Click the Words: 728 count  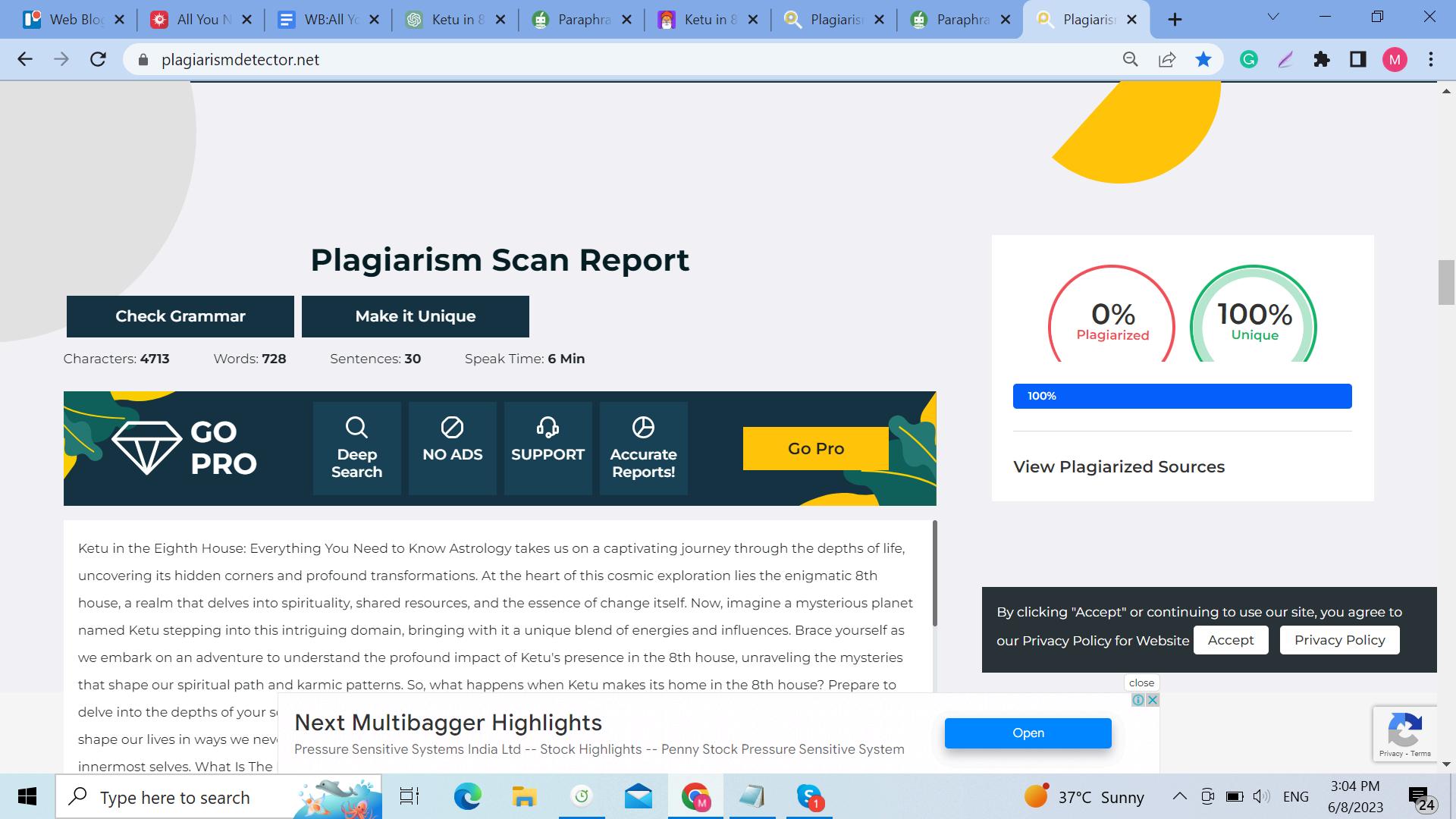pyautogui.click(x=249, y=359)
